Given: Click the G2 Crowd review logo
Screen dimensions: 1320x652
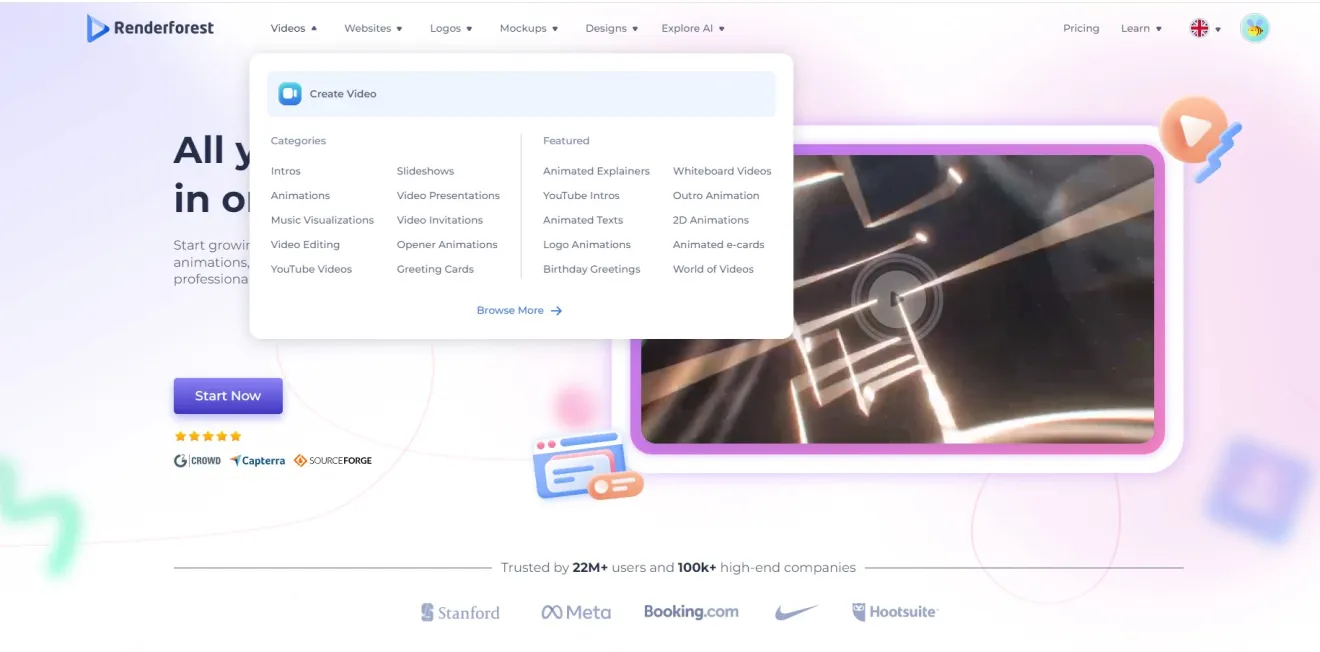Looking at the screenshot, I should (x=197, y=461).
